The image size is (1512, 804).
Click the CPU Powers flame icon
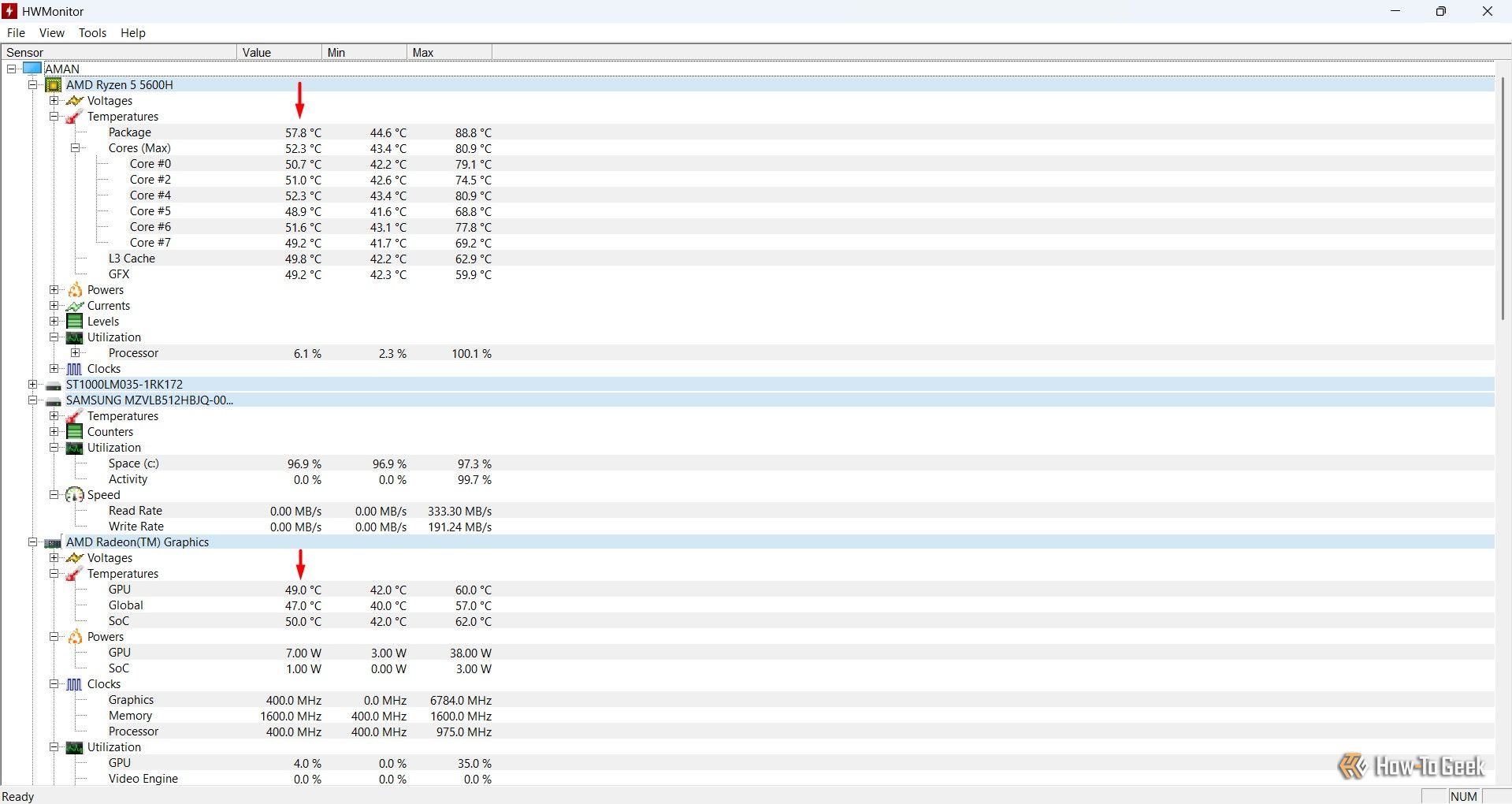(75, 290)
